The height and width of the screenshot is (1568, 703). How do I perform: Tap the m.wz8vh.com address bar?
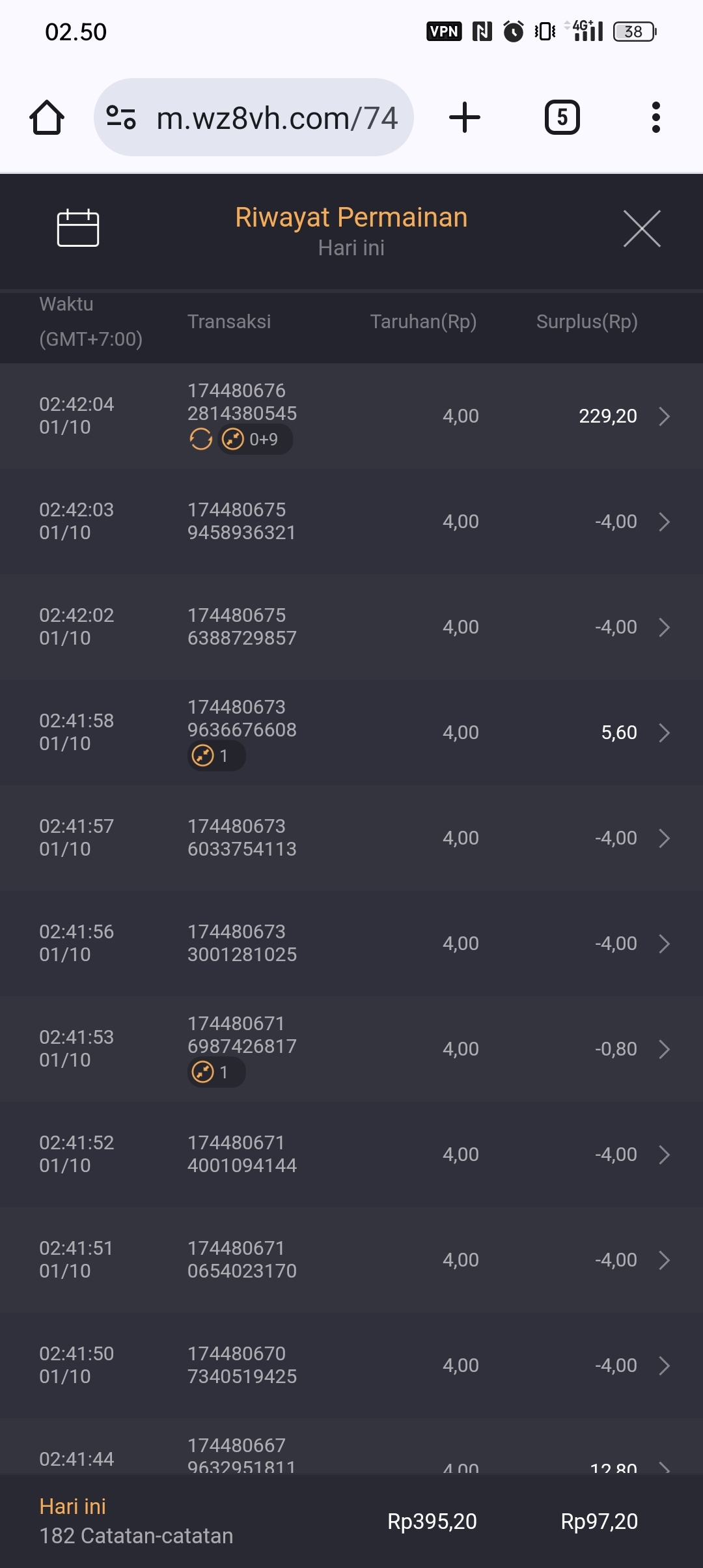coord(277,118)
